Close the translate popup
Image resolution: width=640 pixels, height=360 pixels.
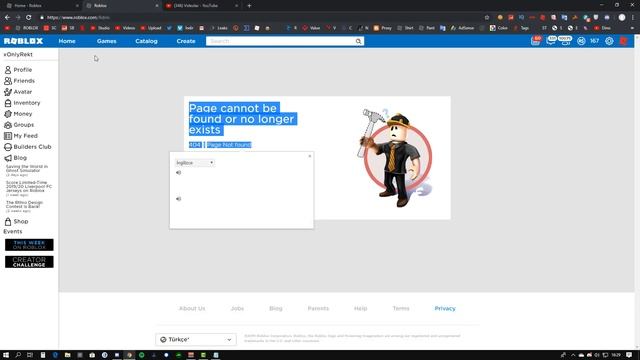(310, 156)
